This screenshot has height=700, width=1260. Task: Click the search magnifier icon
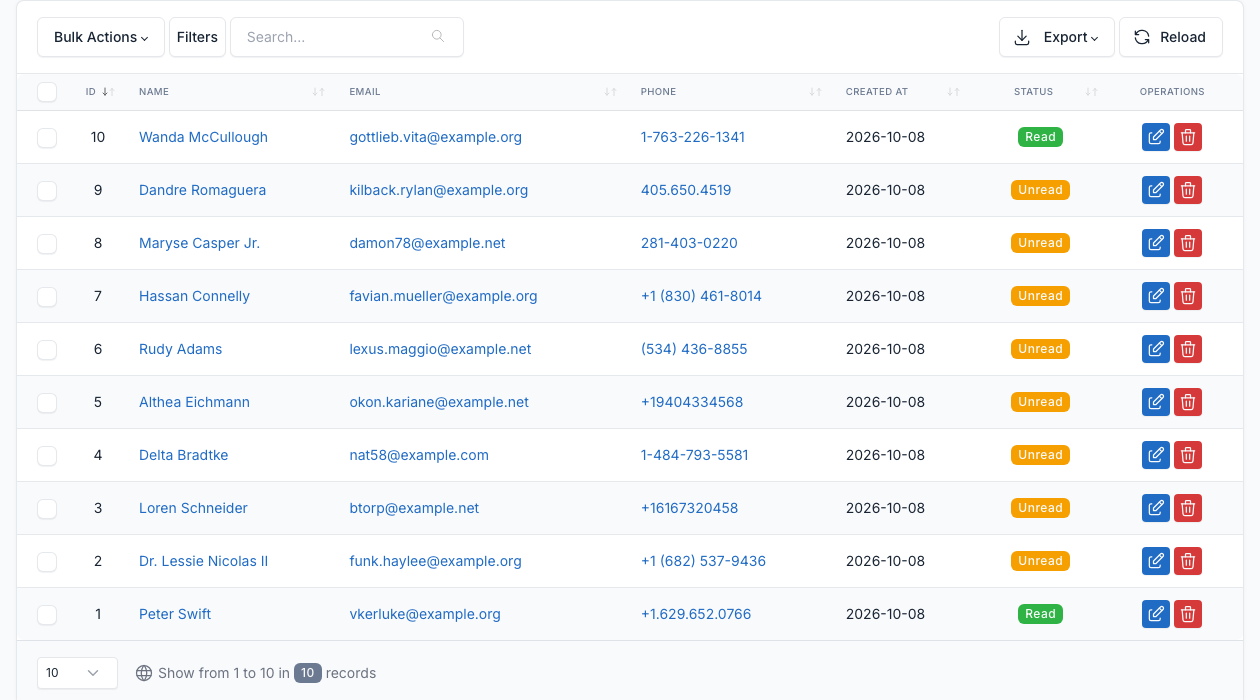coord(438,37)
